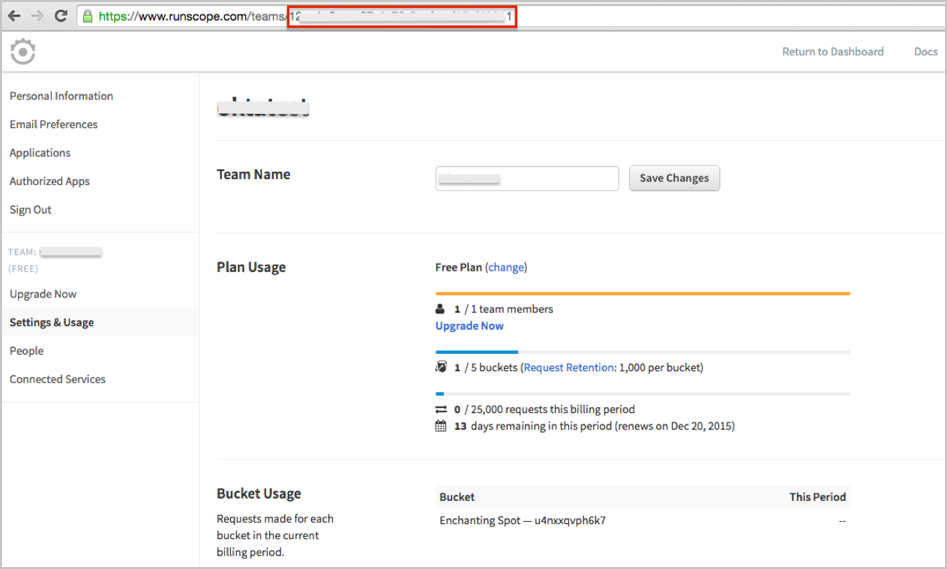The height and width of the screenshot is (569, 947).
Task: Click the Free Plan change link
Action: point(506,268)
